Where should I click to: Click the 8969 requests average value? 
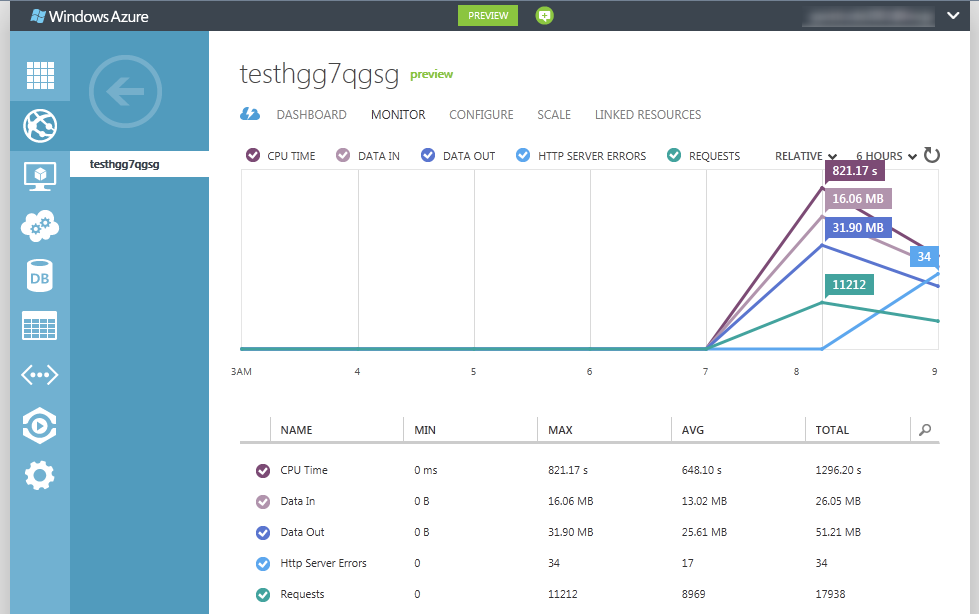[693, 595]
